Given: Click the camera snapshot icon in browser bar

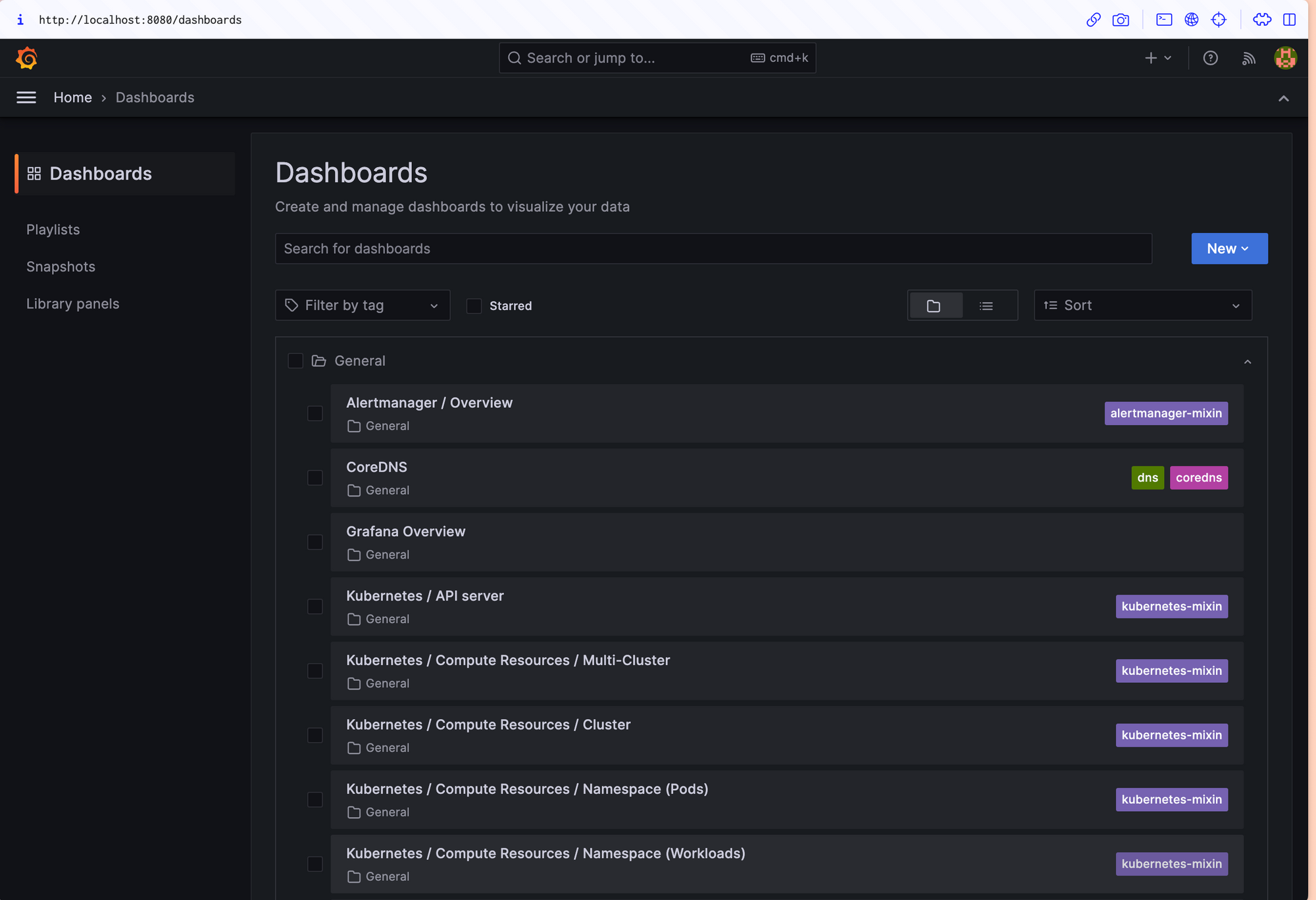Looking at the screenshot, I should click(1123, 18).
